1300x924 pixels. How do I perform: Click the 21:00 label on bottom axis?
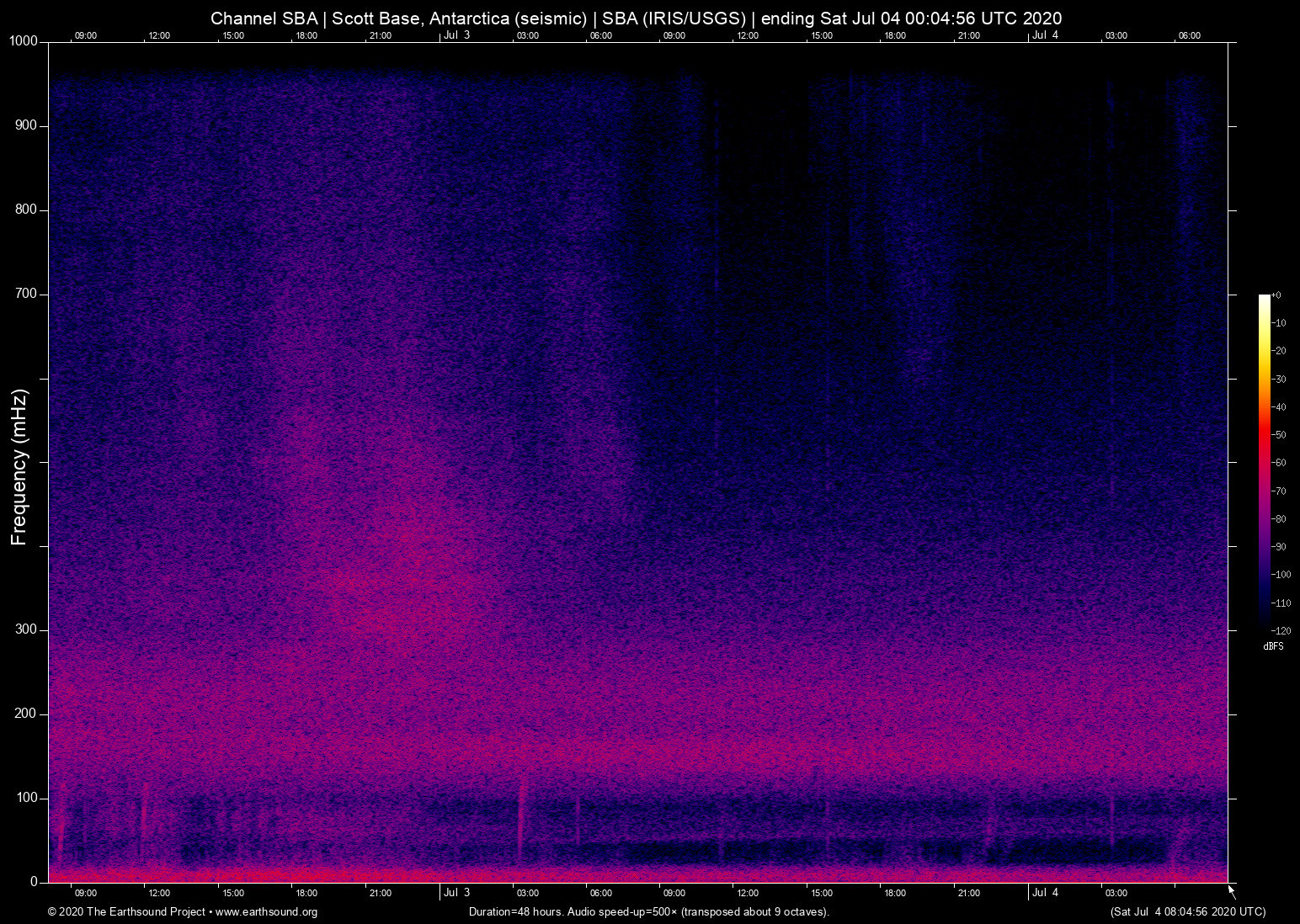point(970,893)
